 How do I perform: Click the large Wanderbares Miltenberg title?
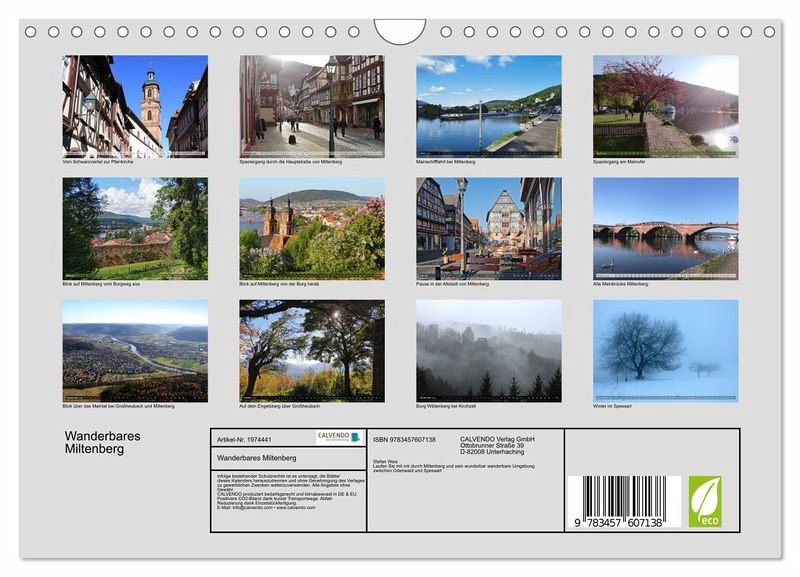pos(103,443)
